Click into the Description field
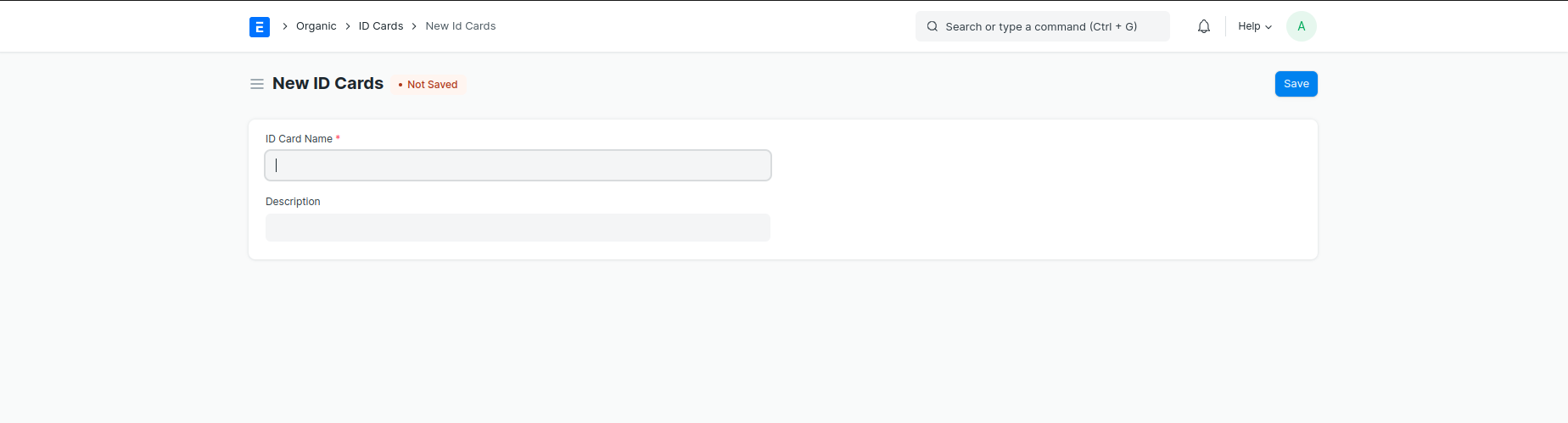Image resolution: width=1568 pixels, height=423 pixels. click(518, 227)
